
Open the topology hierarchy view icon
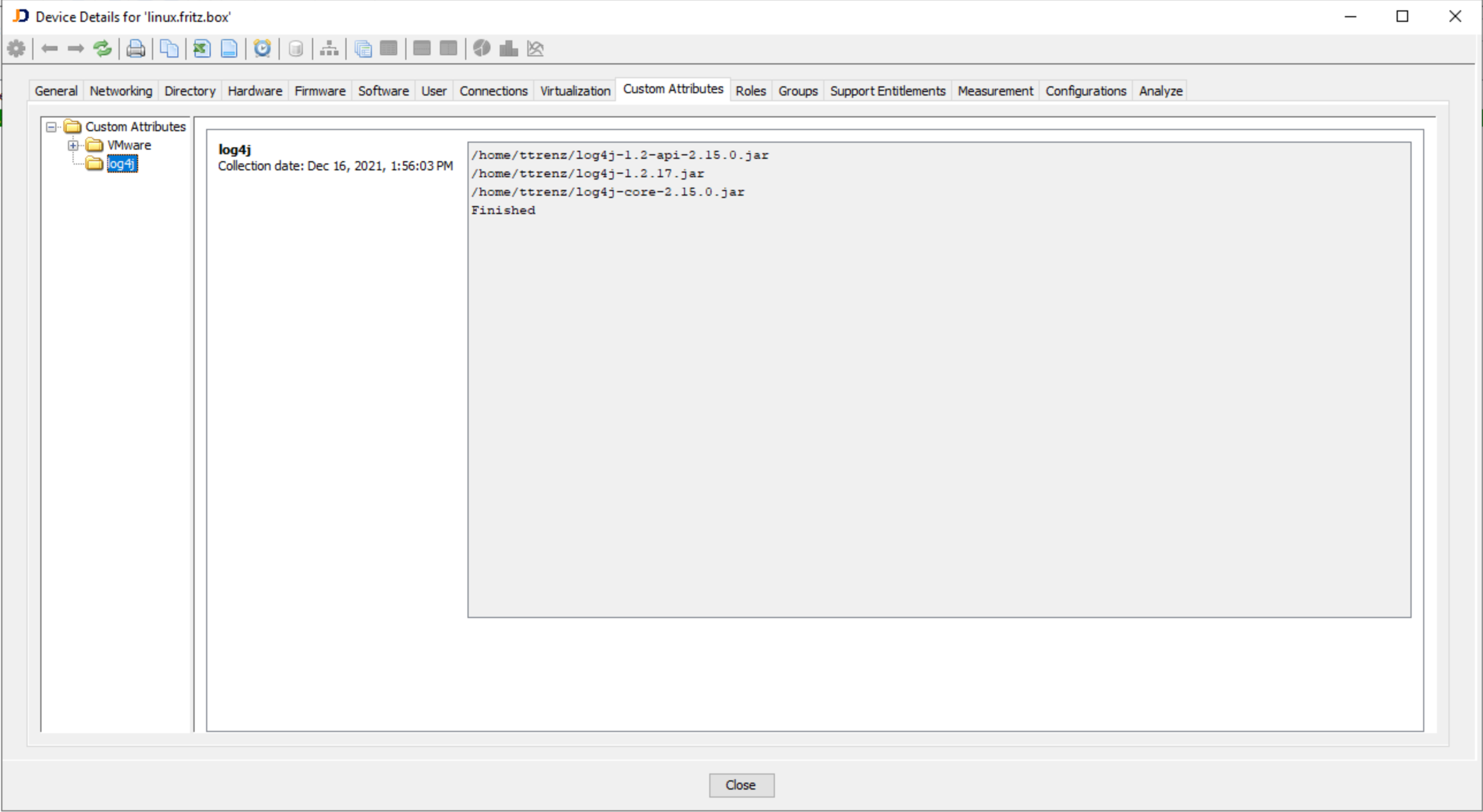329,49
